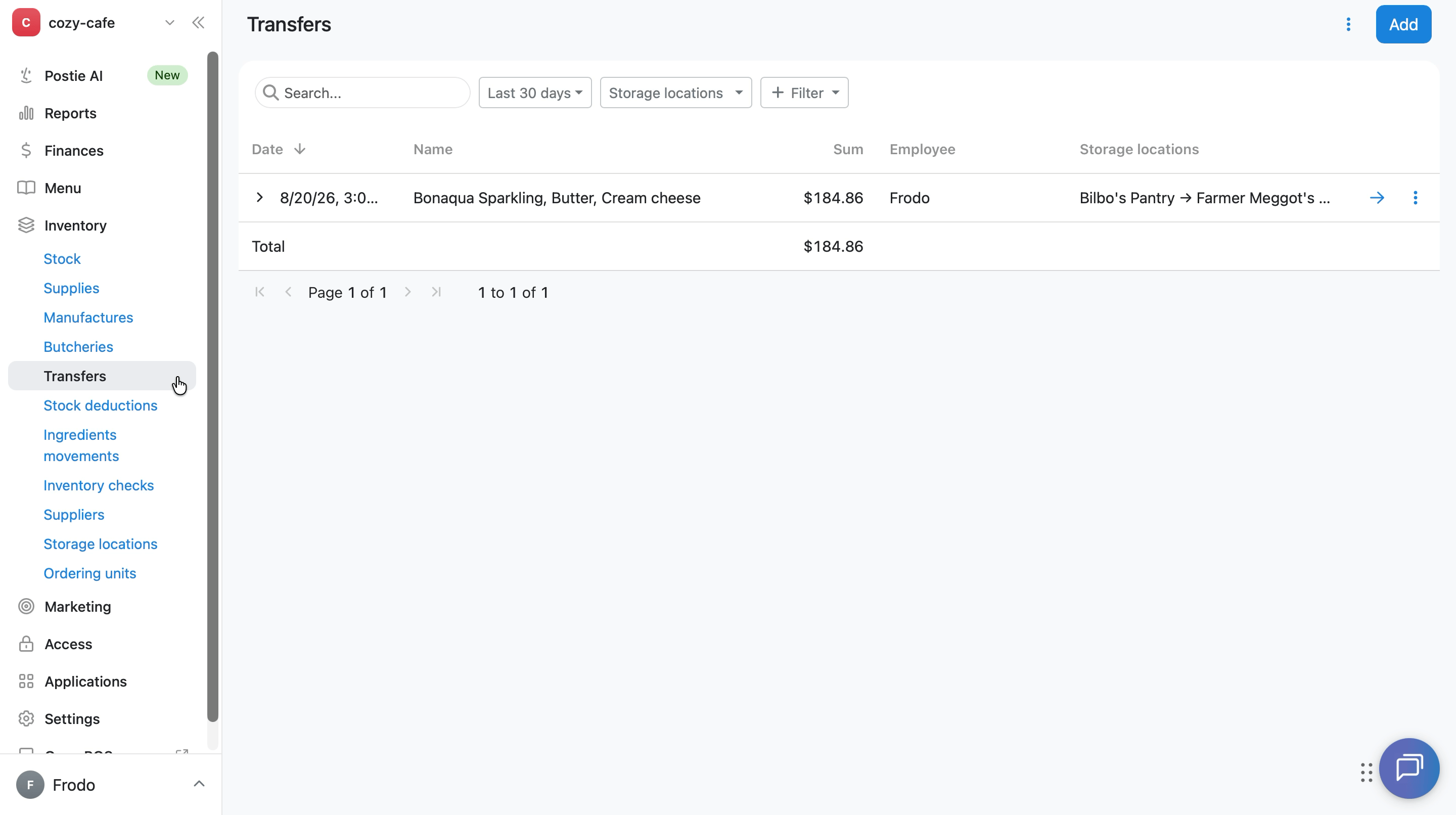Viewport: 1456px width, 815px height.
Task: Click the Date sort arrow icon
Action: 300,149
